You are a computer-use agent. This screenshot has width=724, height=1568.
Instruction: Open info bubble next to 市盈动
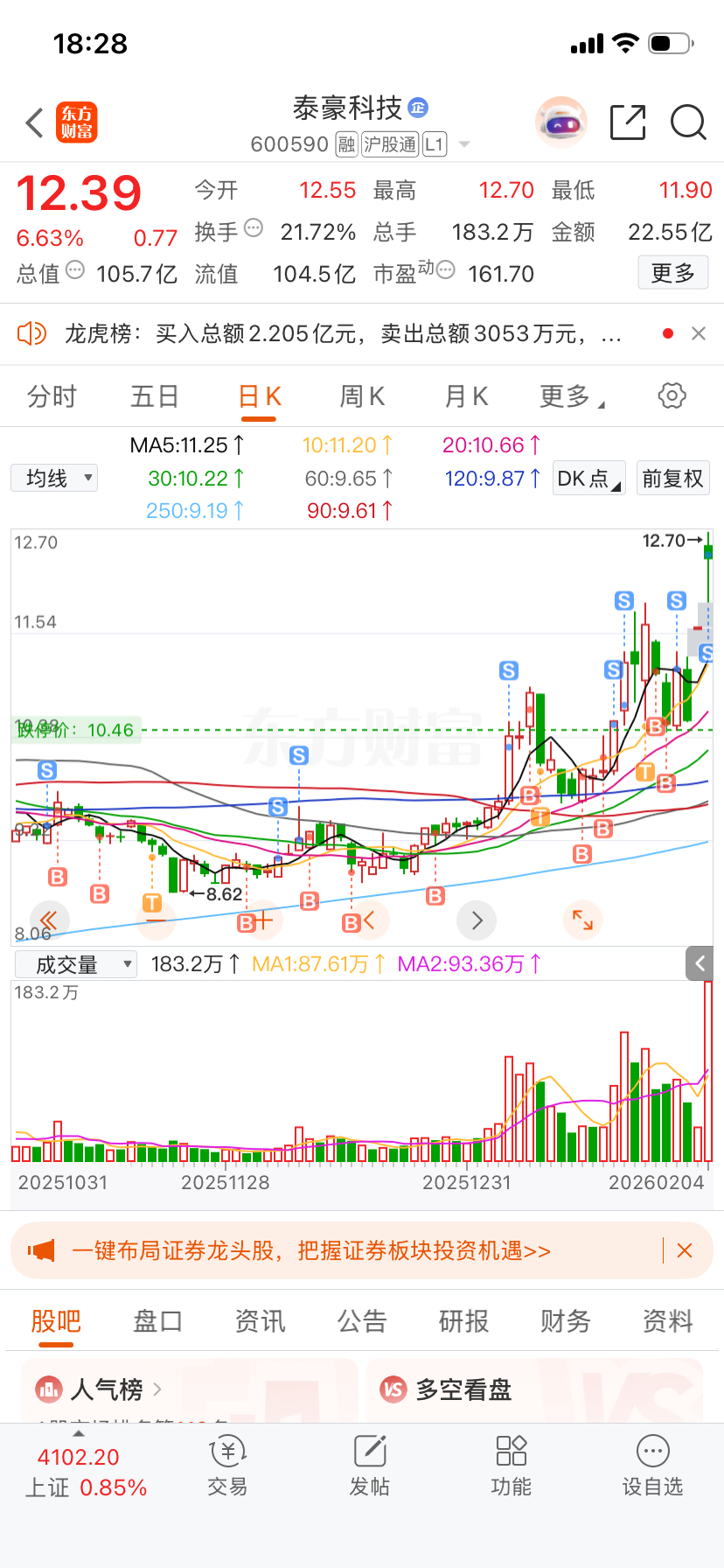(x=445, y=270)
